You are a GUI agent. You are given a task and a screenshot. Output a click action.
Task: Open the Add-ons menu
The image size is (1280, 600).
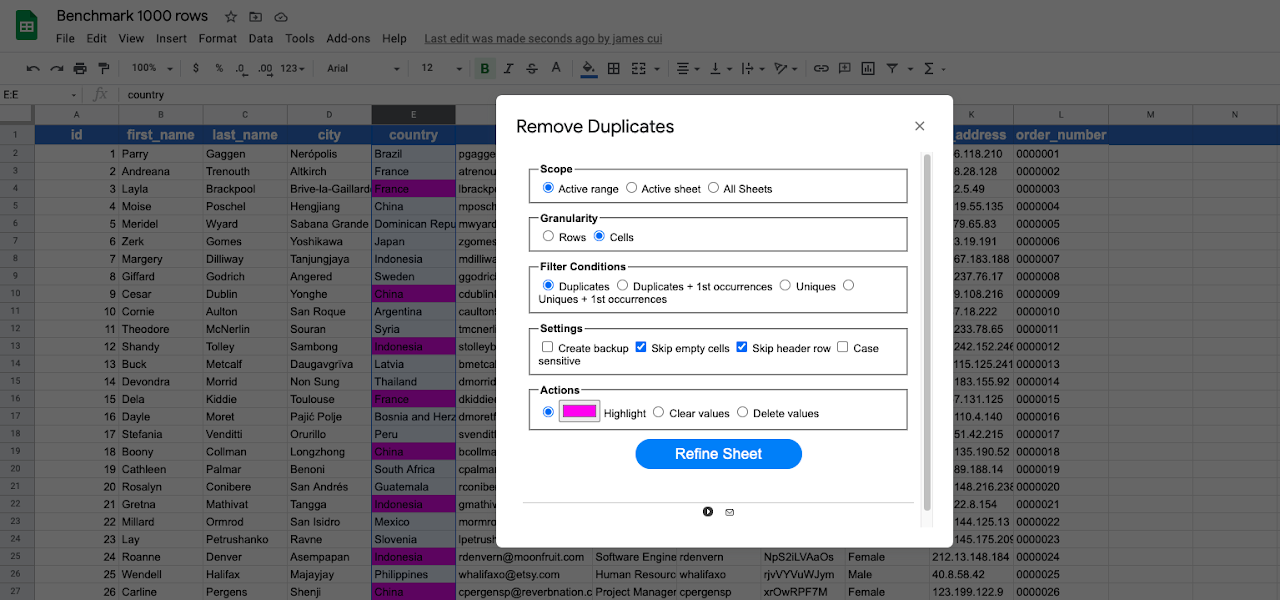pos(348,39)
